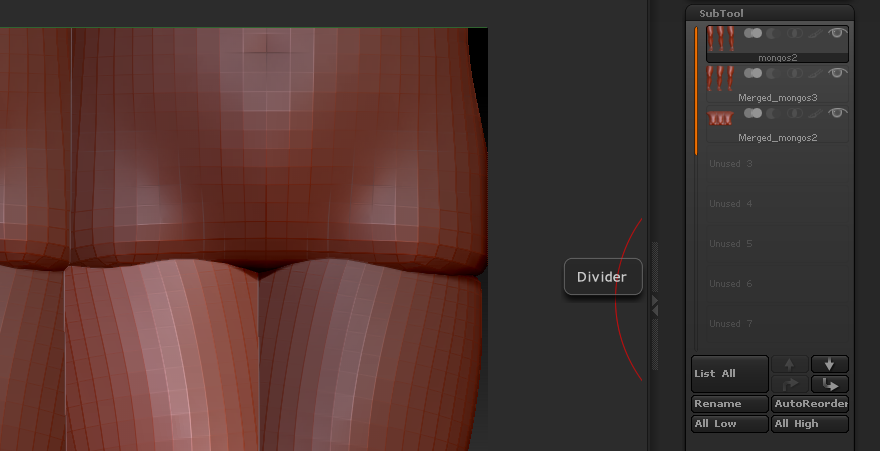Select the down arrow subtool button
Screen dimensions: 880x451
pyautogui.click(x=829, y=364)
